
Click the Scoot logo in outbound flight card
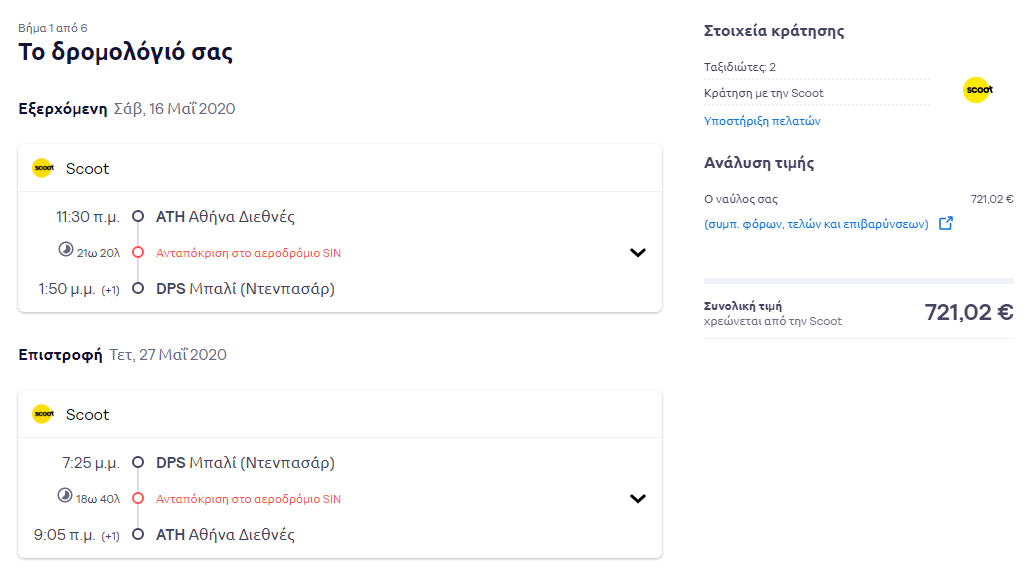tap(43, 168)
